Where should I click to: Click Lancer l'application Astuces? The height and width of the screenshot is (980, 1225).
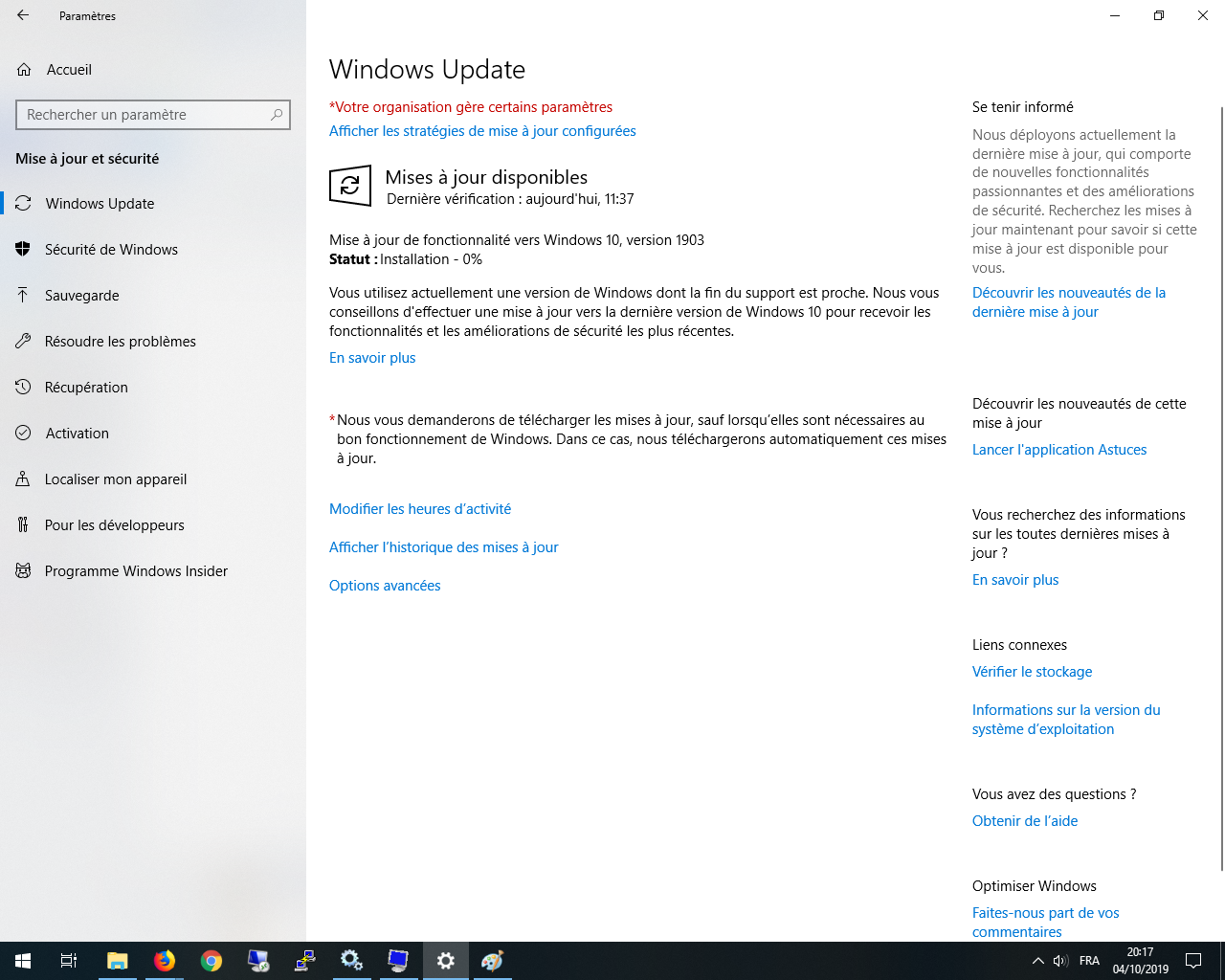click(x=1059, y=450)
